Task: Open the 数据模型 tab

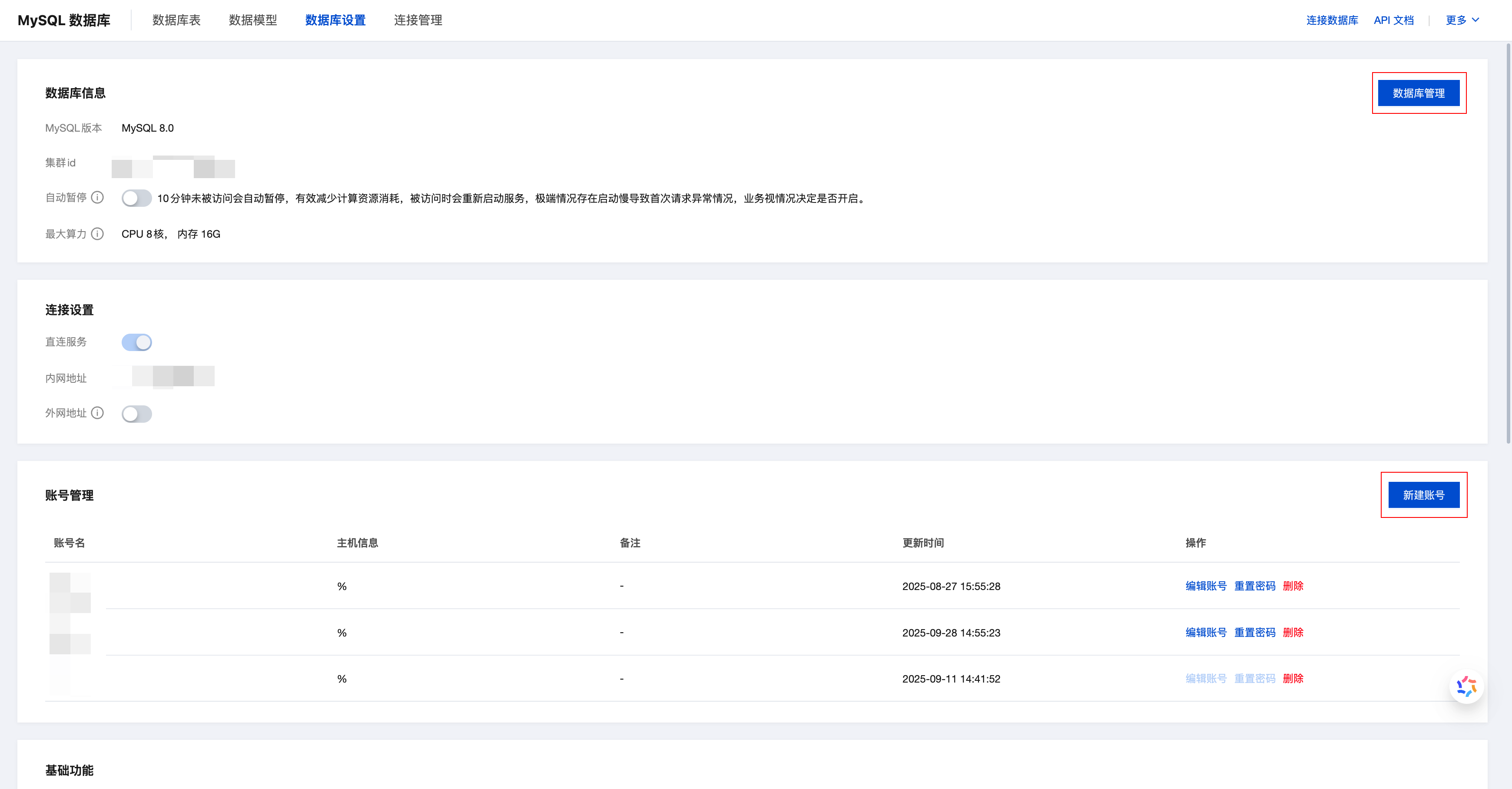Action: (252, 20)
